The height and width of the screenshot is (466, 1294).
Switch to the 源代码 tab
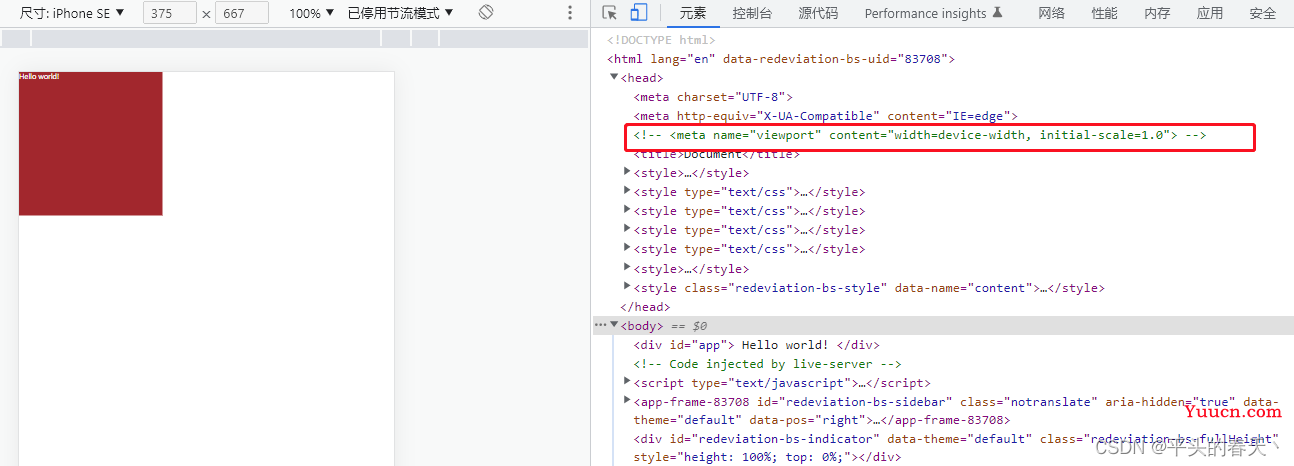[818, 13]
